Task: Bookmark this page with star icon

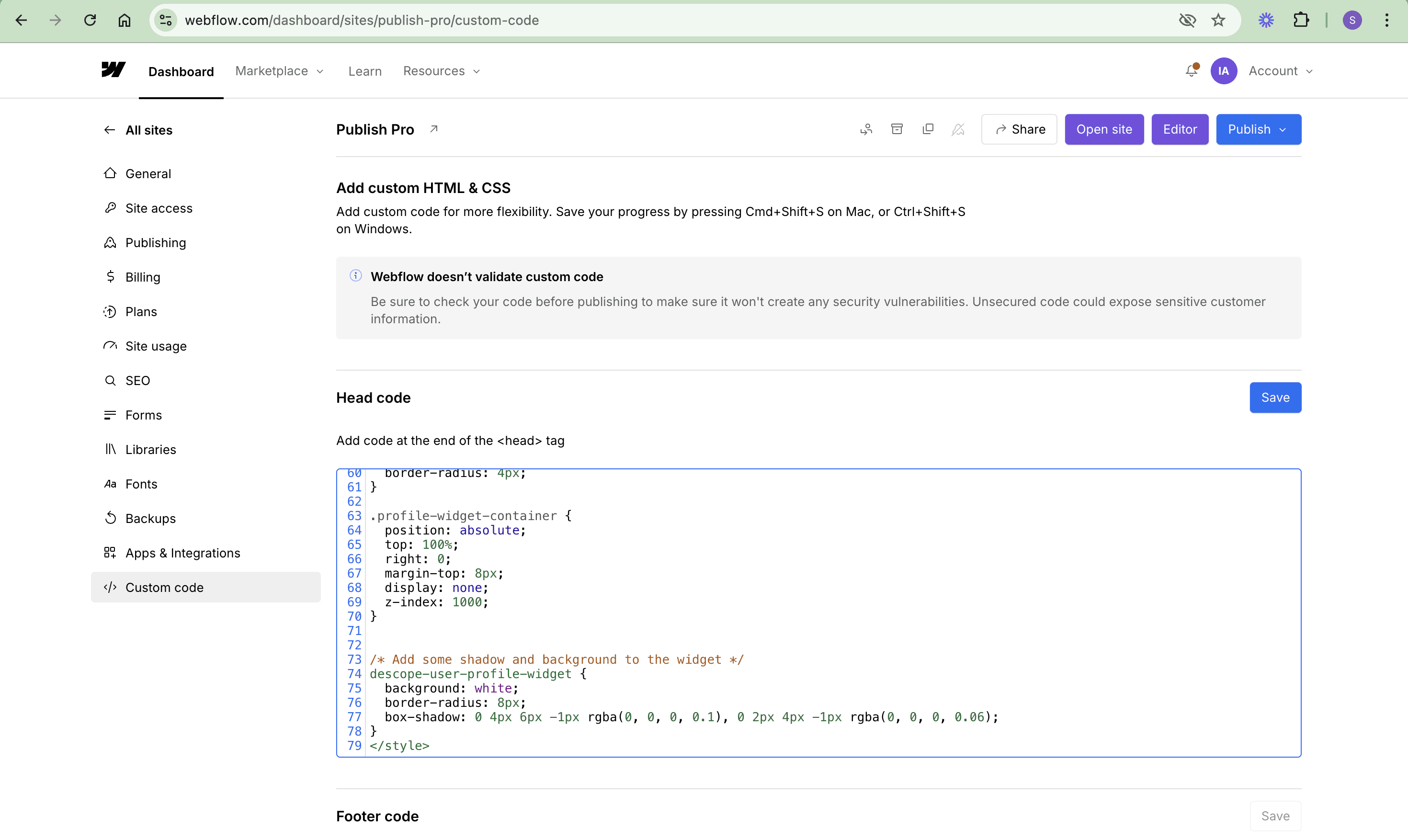Action: tap(1218, 21)
